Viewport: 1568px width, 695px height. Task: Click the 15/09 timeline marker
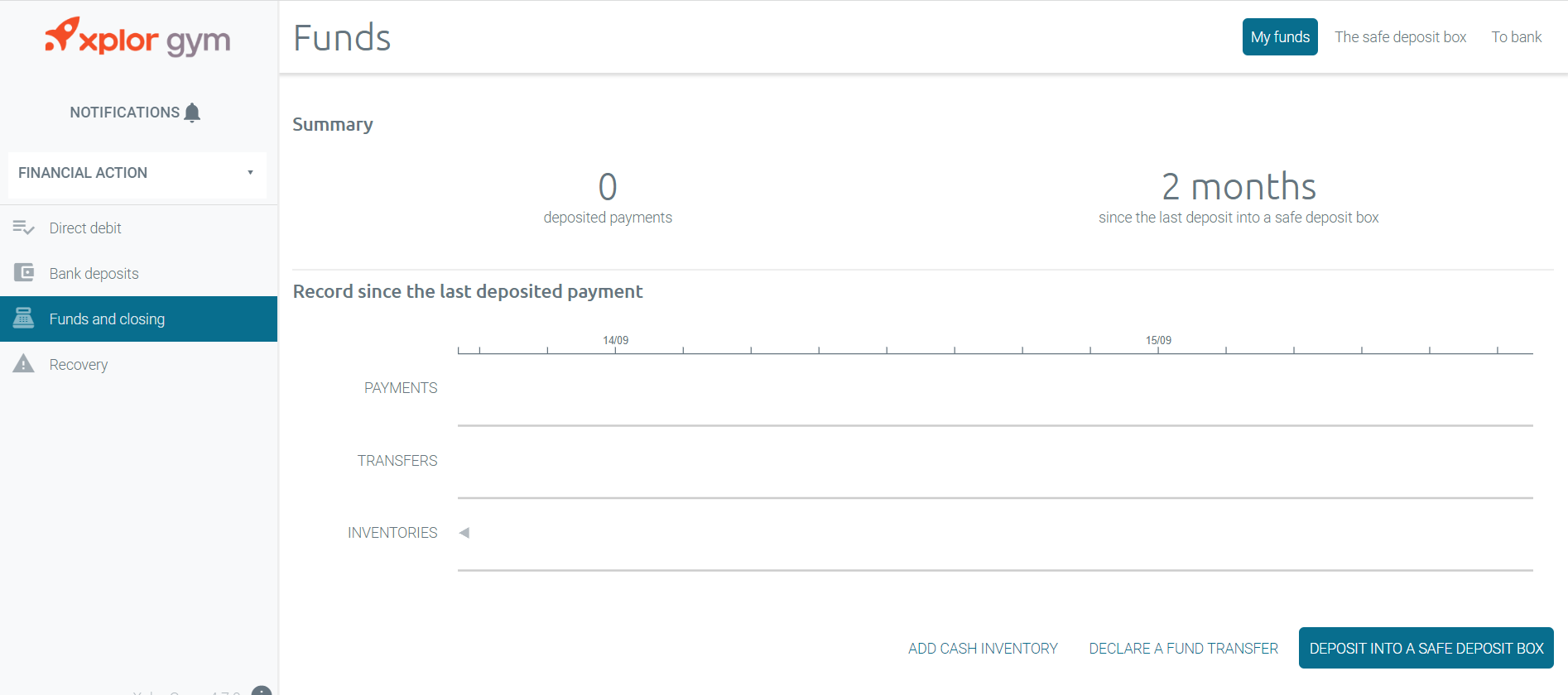[x=1158, y=341]
